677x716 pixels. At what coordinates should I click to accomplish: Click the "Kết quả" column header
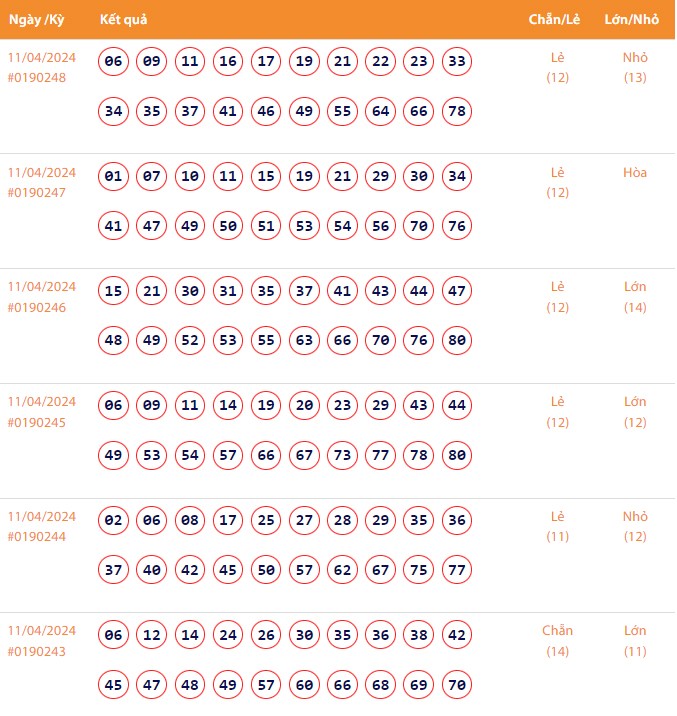124,20
